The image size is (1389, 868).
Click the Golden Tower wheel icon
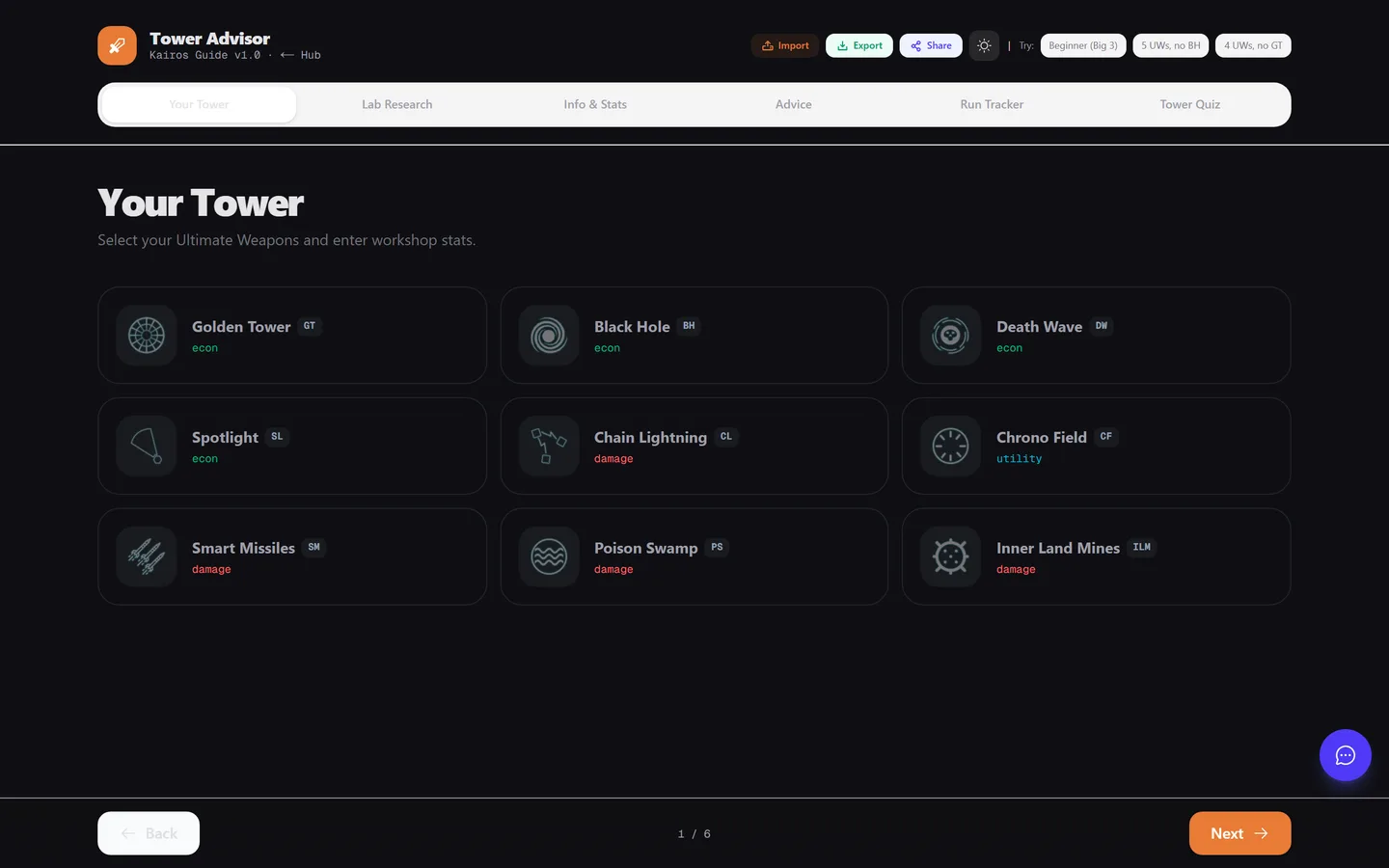pos(147,336)
